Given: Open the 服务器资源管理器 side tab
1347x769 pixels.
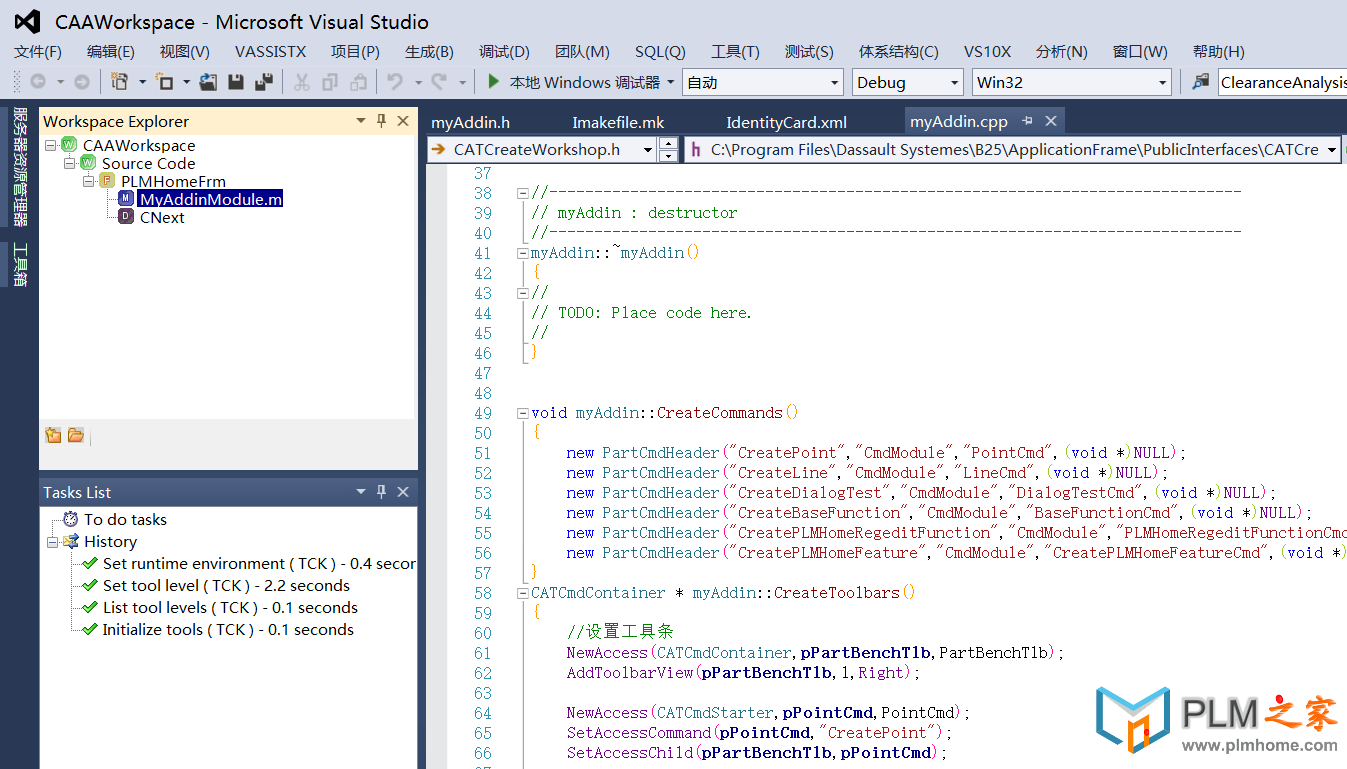Looking at the screenshot, I should (20, 168).
